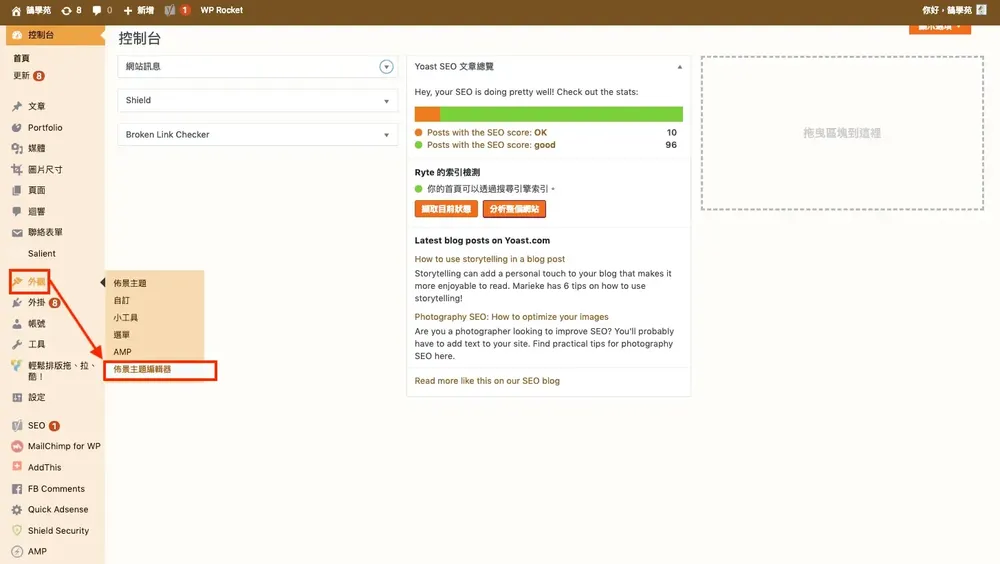The height and width of the screenshot is (564, 1000).
Task: Select 小工具 in 外觀 submenu
Action: pos(126,317)
